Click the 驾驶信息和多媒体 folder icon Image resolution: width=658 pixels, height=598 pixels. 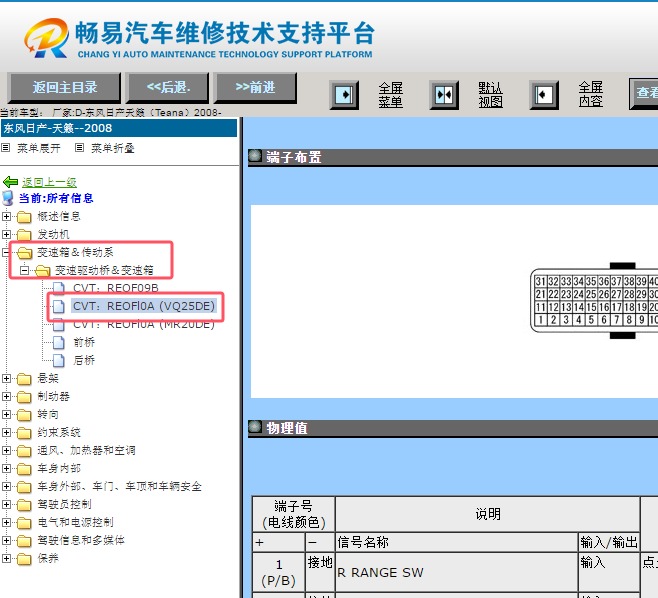point(24,541)
